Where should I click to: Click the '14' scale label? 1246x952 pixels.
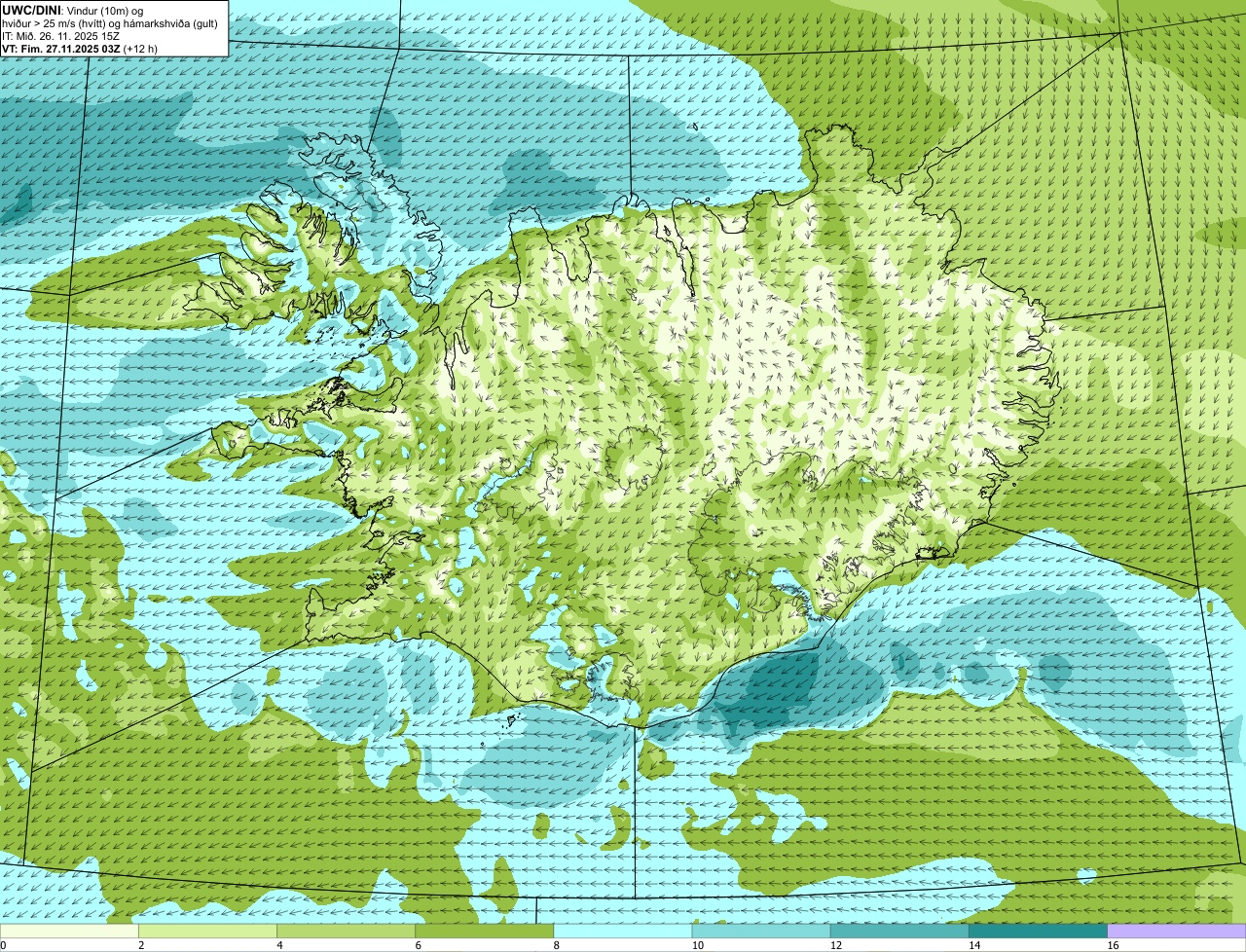974,945
